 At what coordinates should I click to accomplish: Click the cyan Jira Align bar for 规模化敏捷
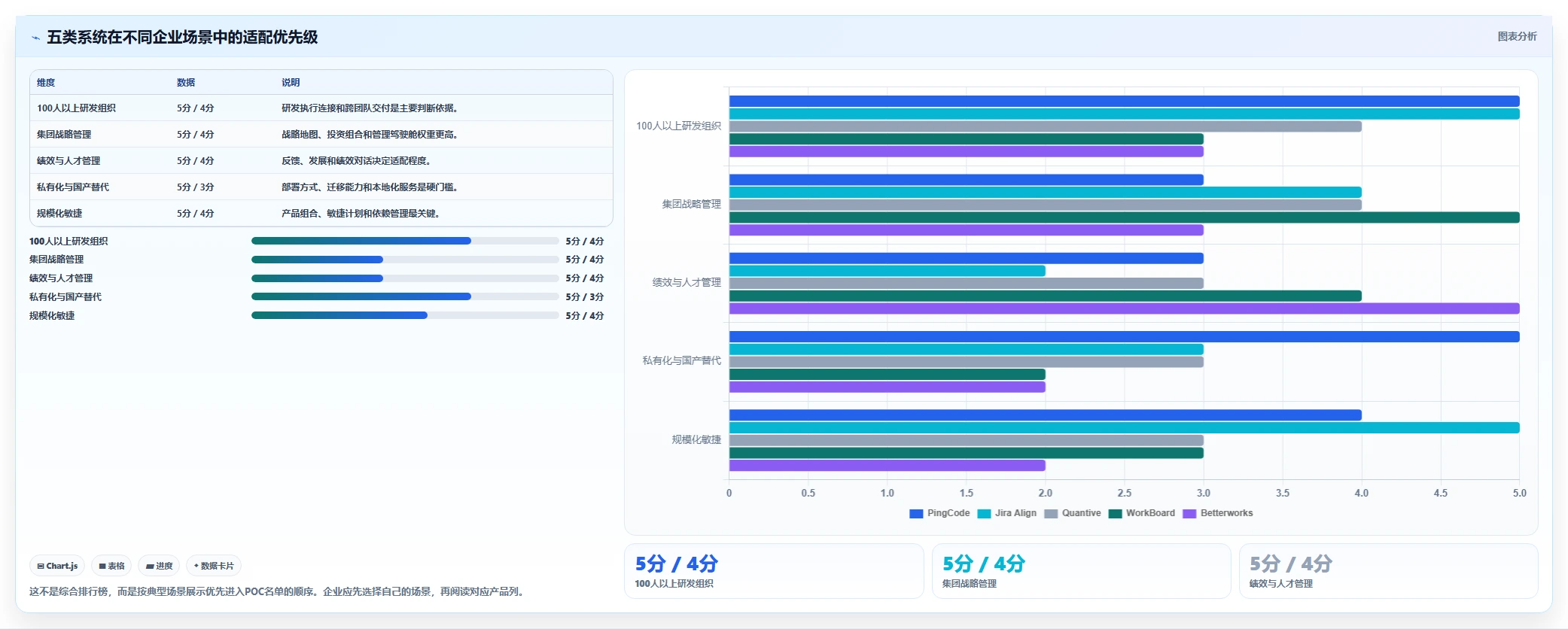1124,427
